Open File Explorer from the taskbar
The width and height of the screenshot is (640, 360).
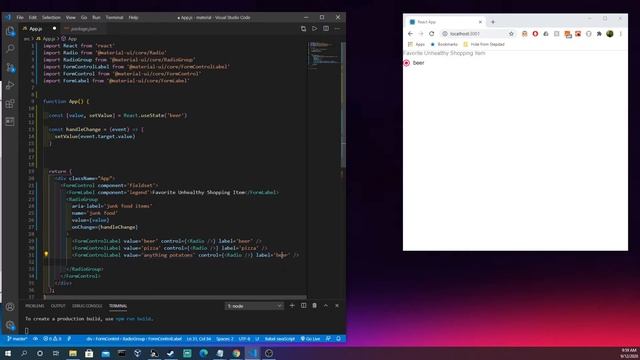pyautogui.click(x=73, y=353)
